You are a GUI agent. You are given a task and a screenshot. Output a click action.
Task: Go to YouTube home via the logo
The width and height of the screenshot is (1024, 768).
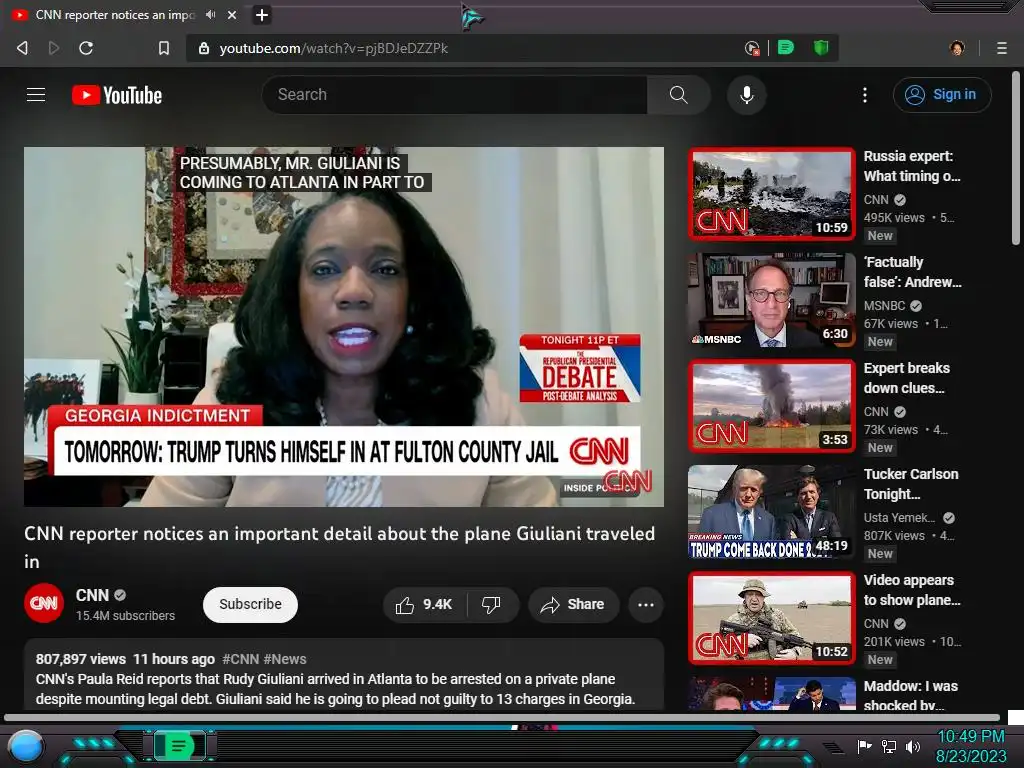117,95
